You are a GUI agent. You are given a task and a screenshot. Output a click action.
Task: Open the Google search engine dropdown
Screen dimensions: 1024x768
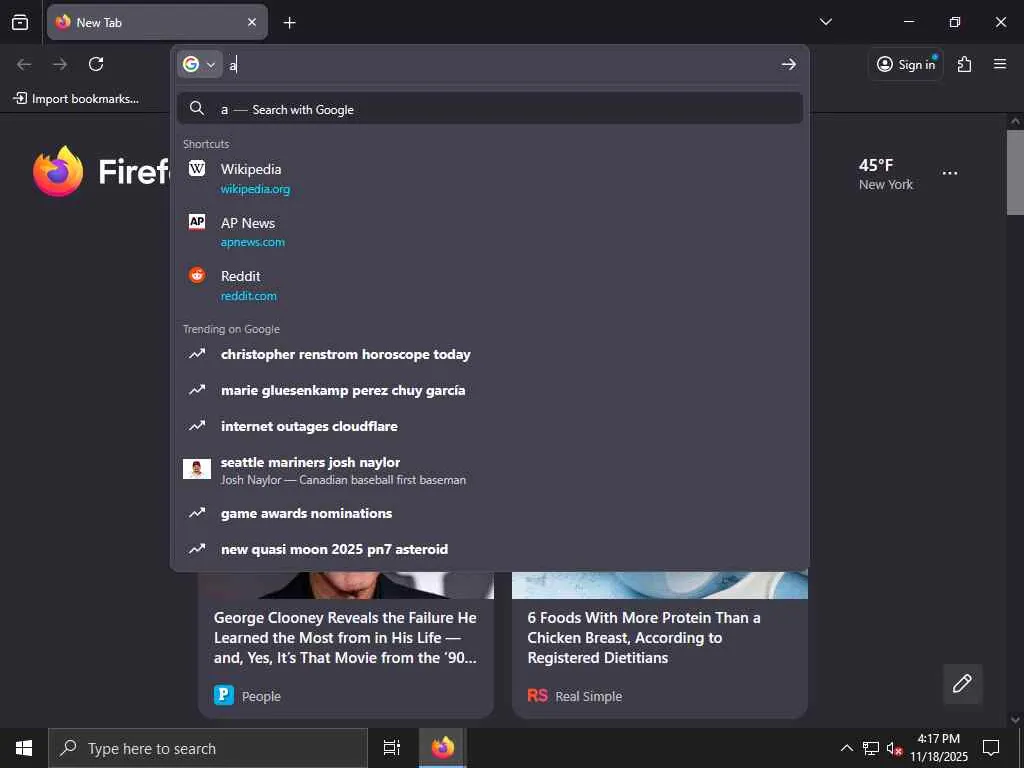pos(199,64)
